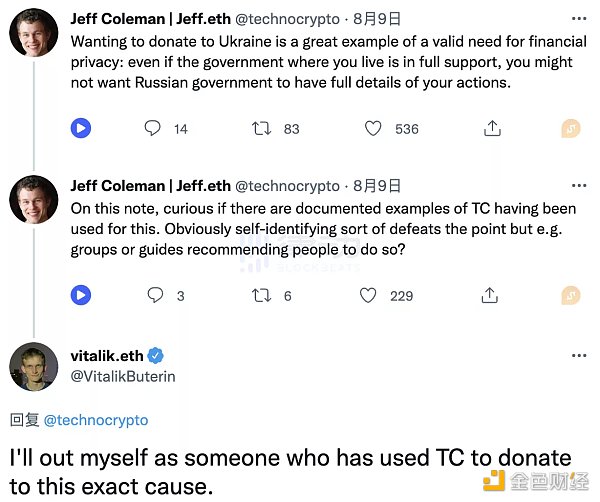
Task: Open vitalik.eth profile name link
Action: point(107,355)
